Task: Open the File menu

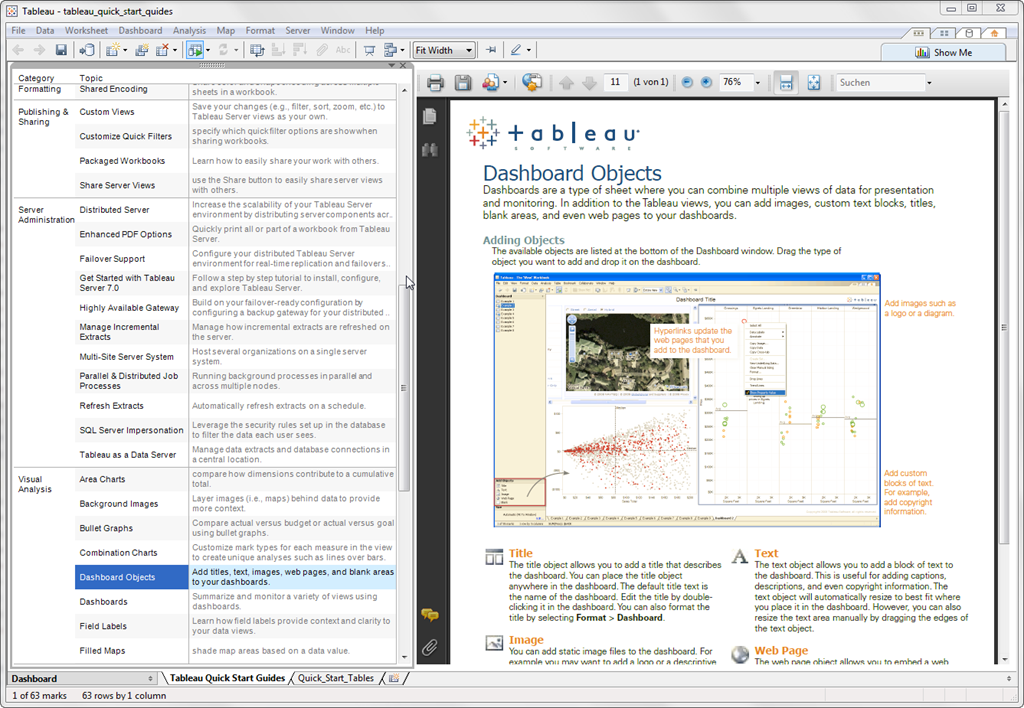Action: tap(18, 31)
